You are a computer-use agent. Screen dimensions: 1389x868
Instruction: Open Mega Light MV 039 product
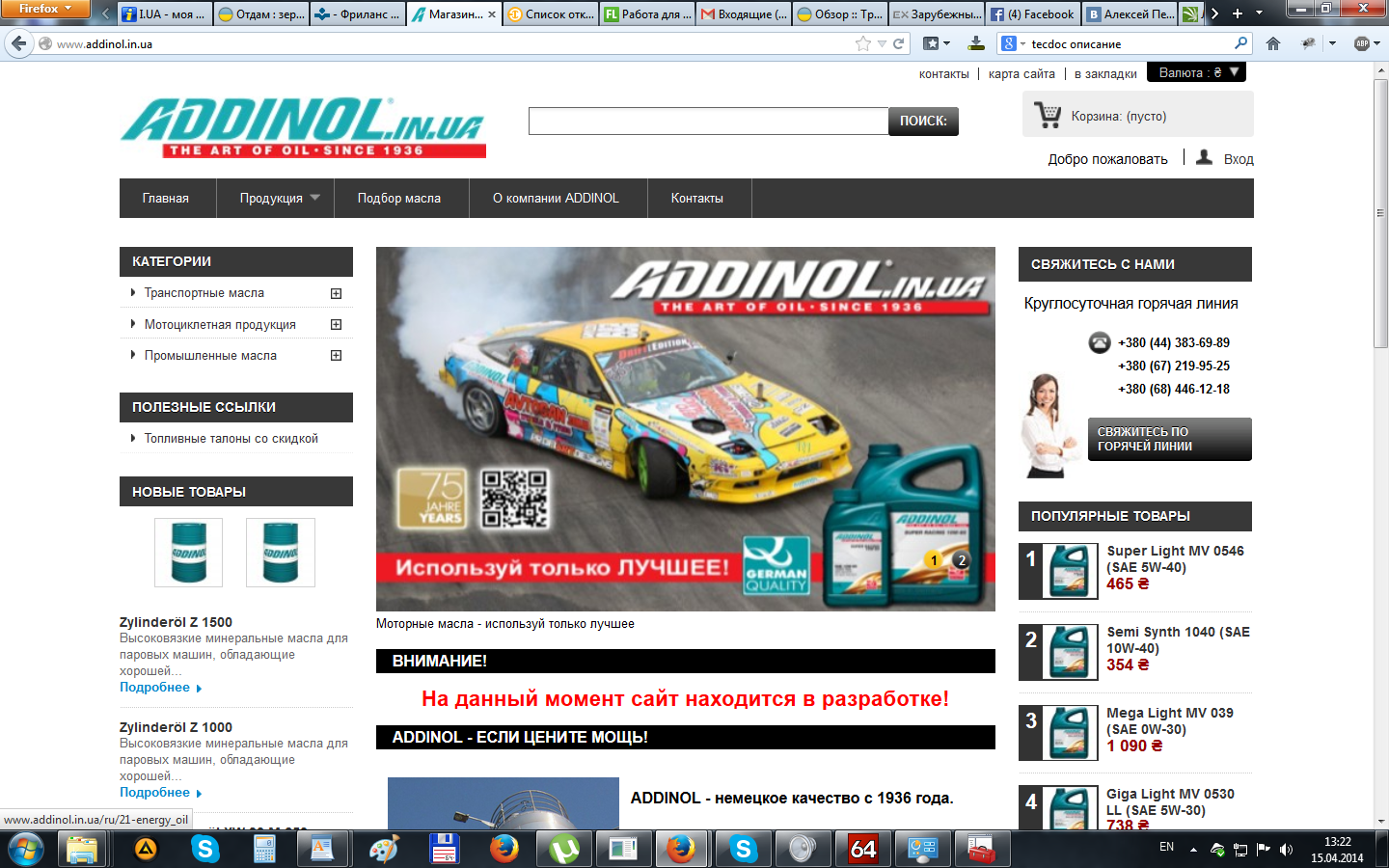click(1170, 720)
